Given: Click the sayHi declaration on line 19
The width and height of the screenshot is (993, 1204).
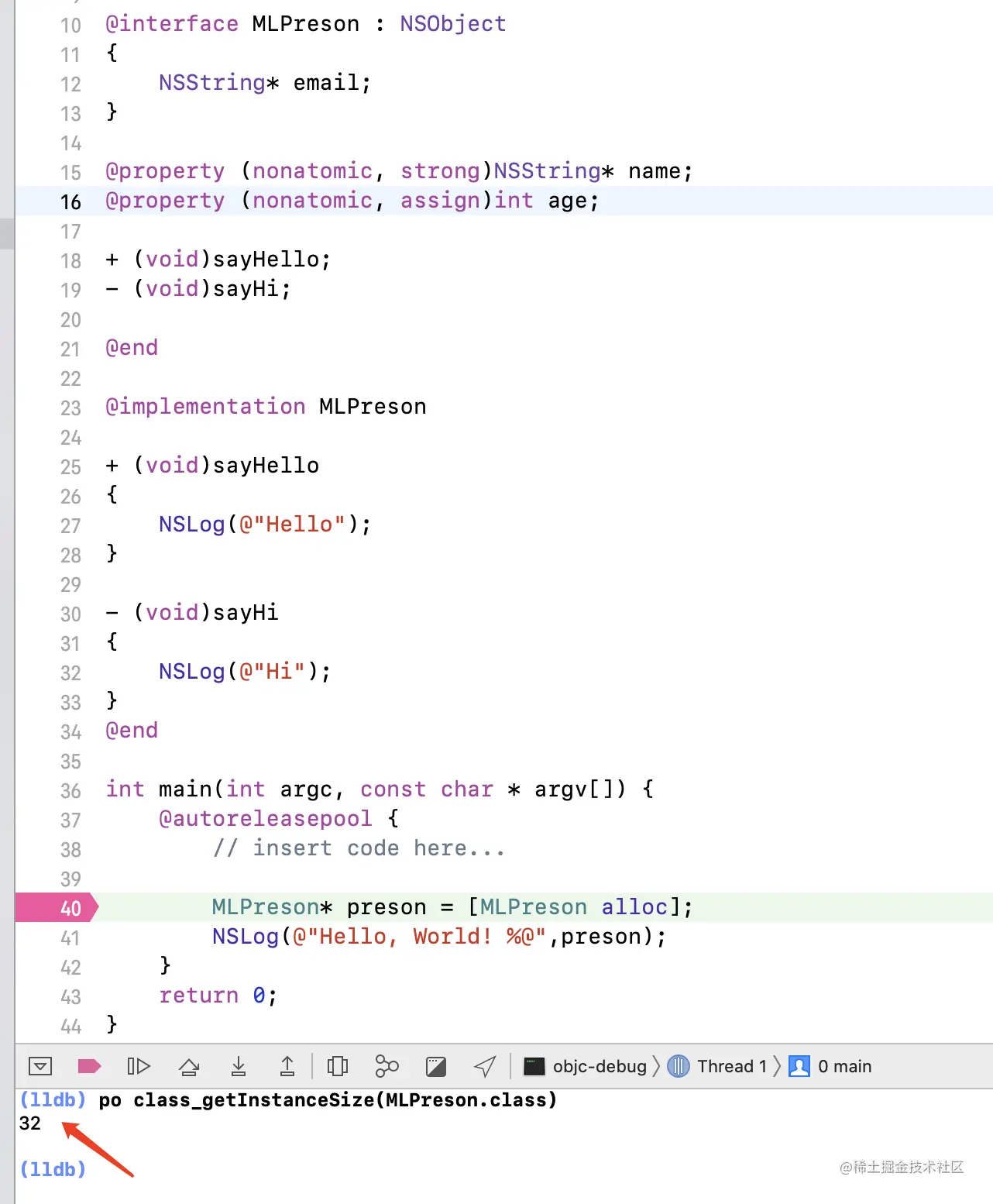Looking at the screenshot, I should tap(246, 288).
